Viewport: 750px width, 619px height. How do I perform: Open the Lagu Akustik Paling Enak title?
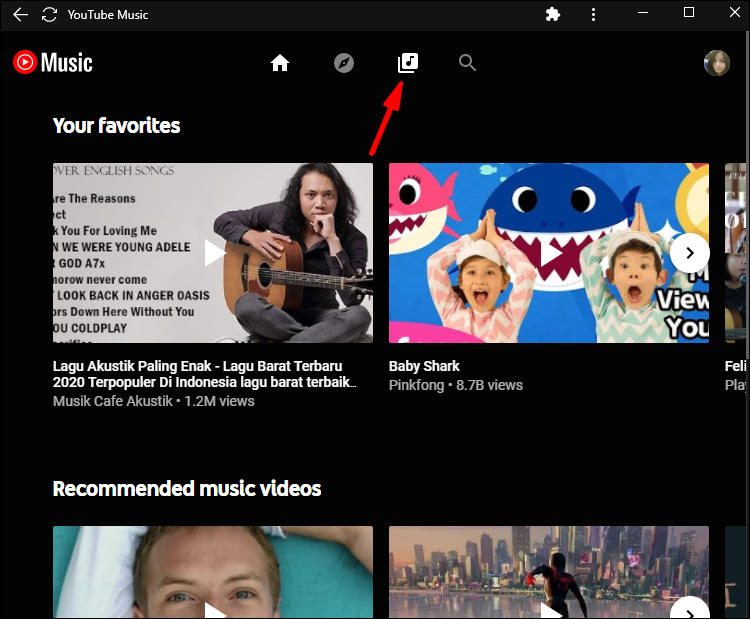[x=205, y=374]
